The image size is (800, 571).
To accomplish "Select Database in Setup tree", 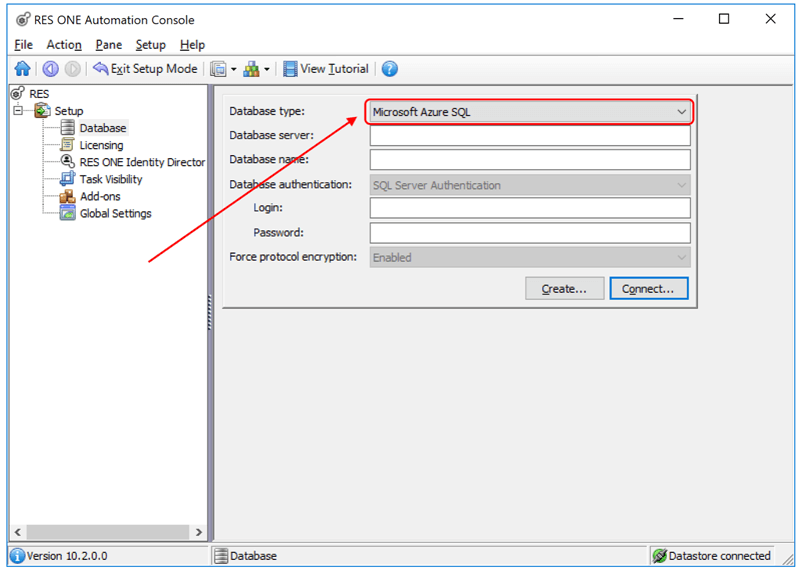I will 103,128.
